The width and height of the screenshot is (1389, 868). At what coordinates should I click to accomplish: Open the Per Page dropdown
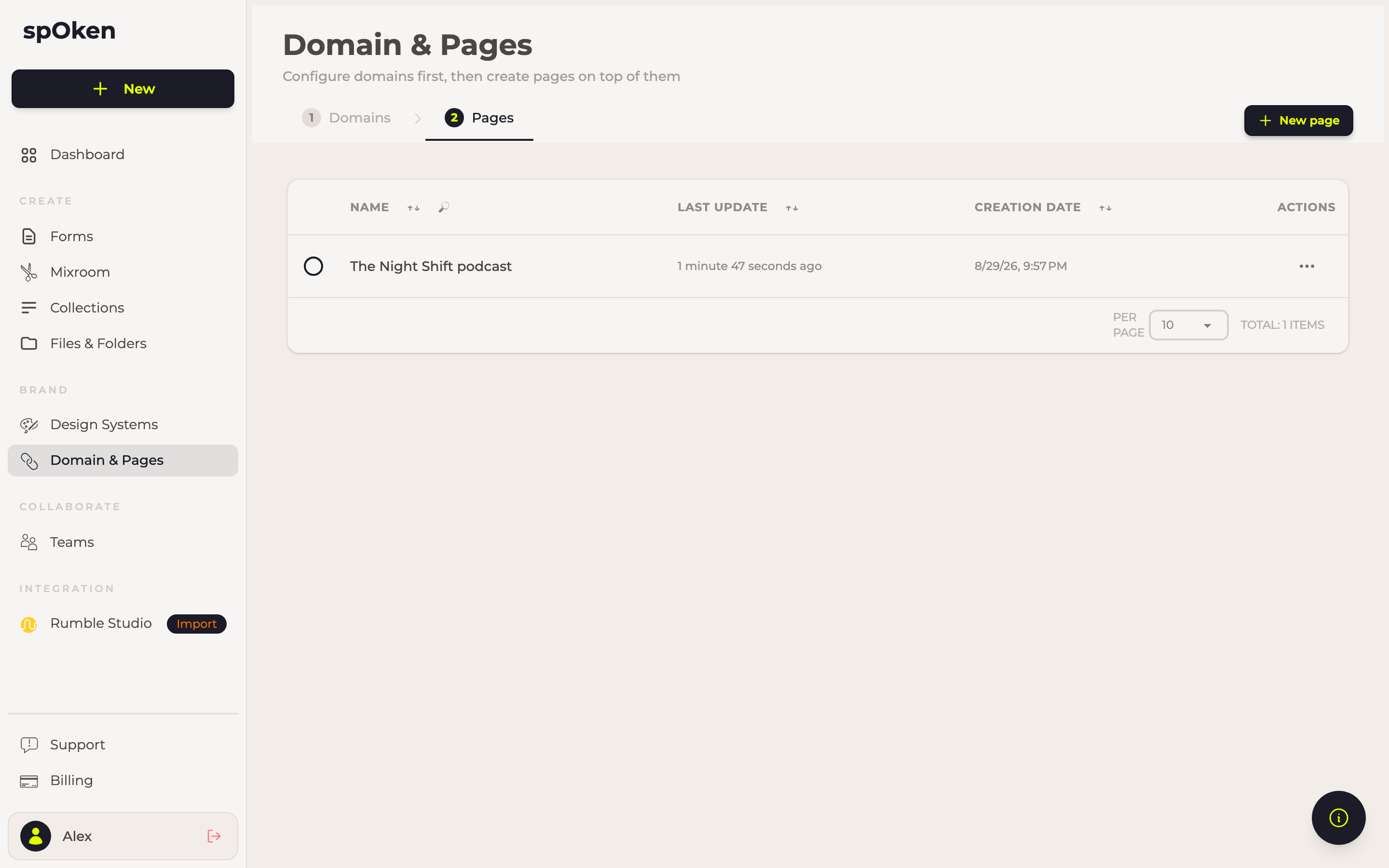coord(1188,325)
